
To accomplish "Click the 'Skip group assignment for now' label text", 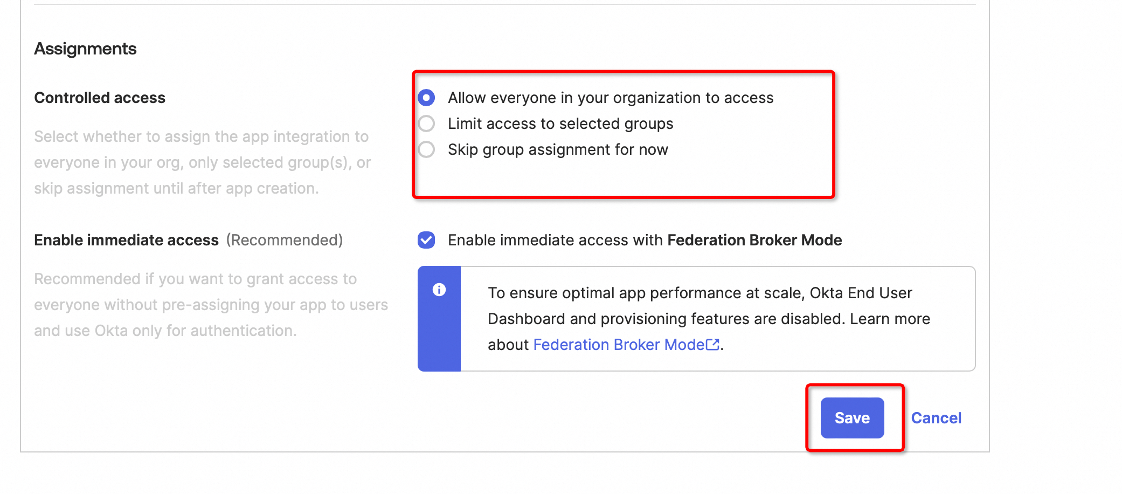I will 558,150.
